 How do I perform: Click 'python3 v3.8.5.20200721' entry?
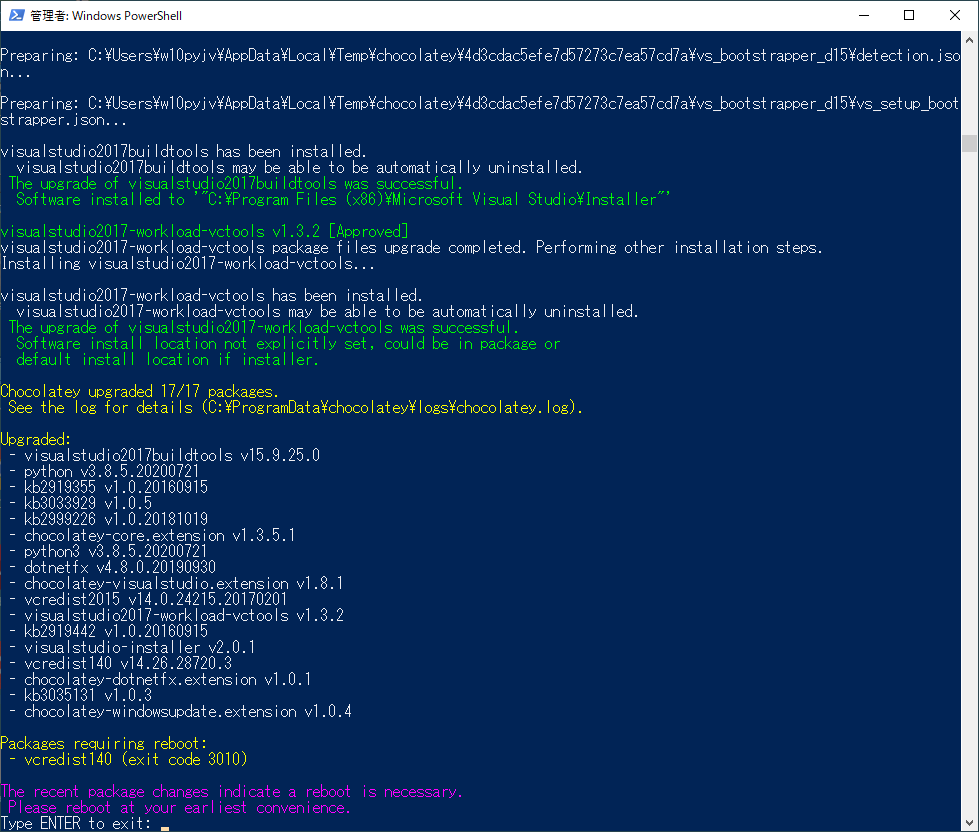(116, 551)
